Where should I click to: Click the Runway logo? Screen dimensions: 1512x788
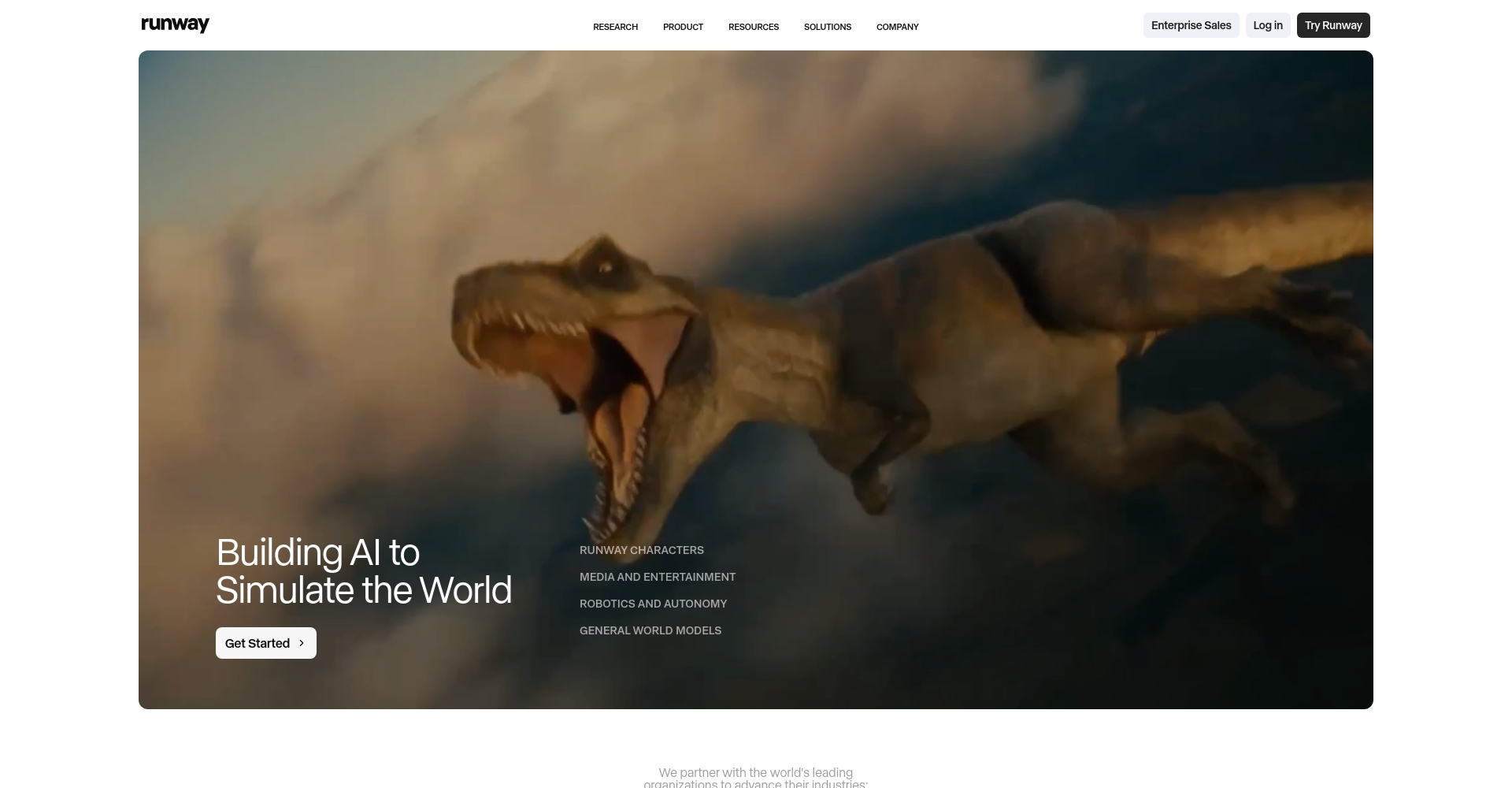[x=175, y=24]
